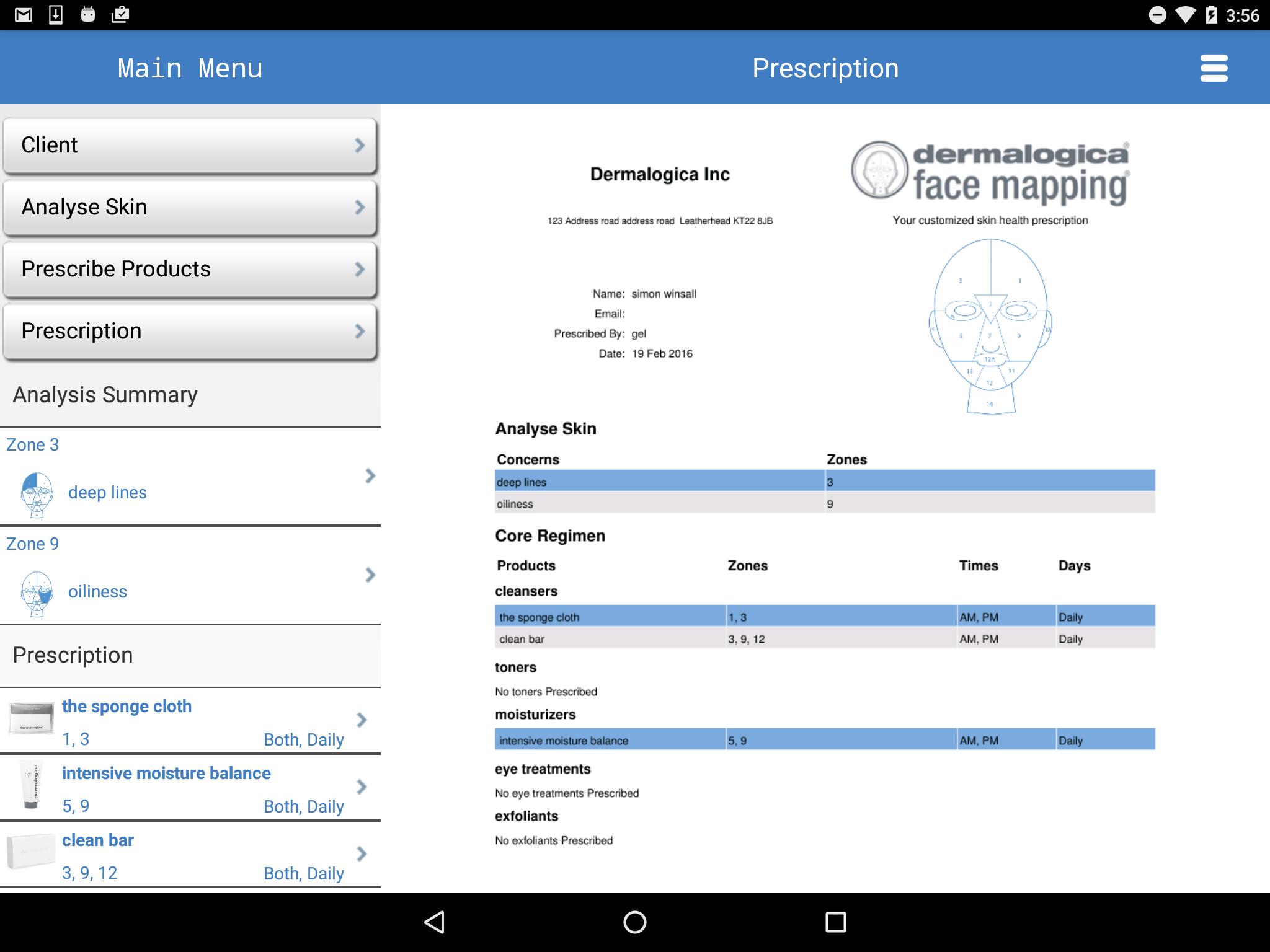Tap the '19 Feb 2016' date value
This screenshot has width=1270, height=952.
coord(662,354)
